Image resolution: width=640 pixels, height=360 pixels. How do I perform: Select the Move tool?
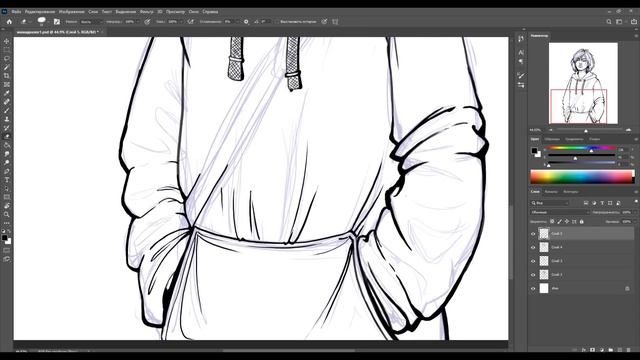pyautogui.click(x=7, y=41)
